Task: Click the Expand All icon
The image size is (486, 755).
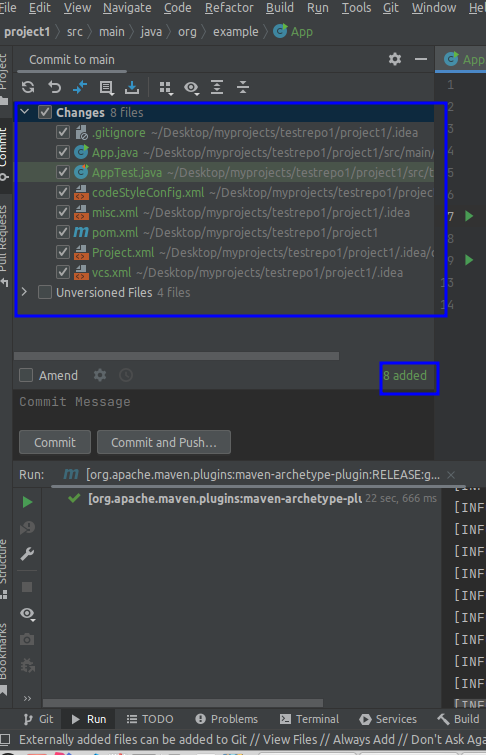Action: pyautogui.click(x=217, y=87)
